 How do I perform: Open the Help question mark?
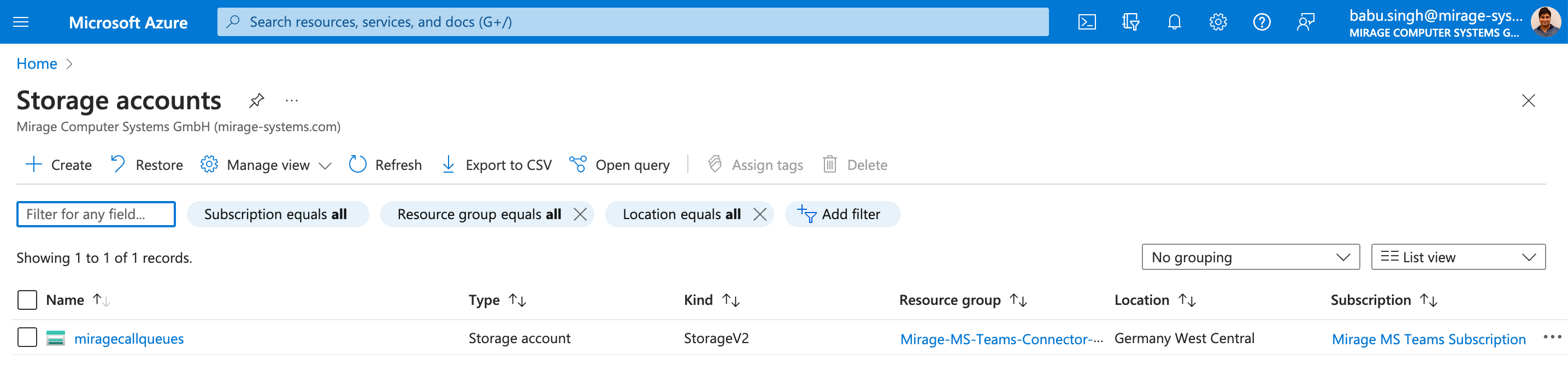pyautogui.click(x=1261, y=22)
